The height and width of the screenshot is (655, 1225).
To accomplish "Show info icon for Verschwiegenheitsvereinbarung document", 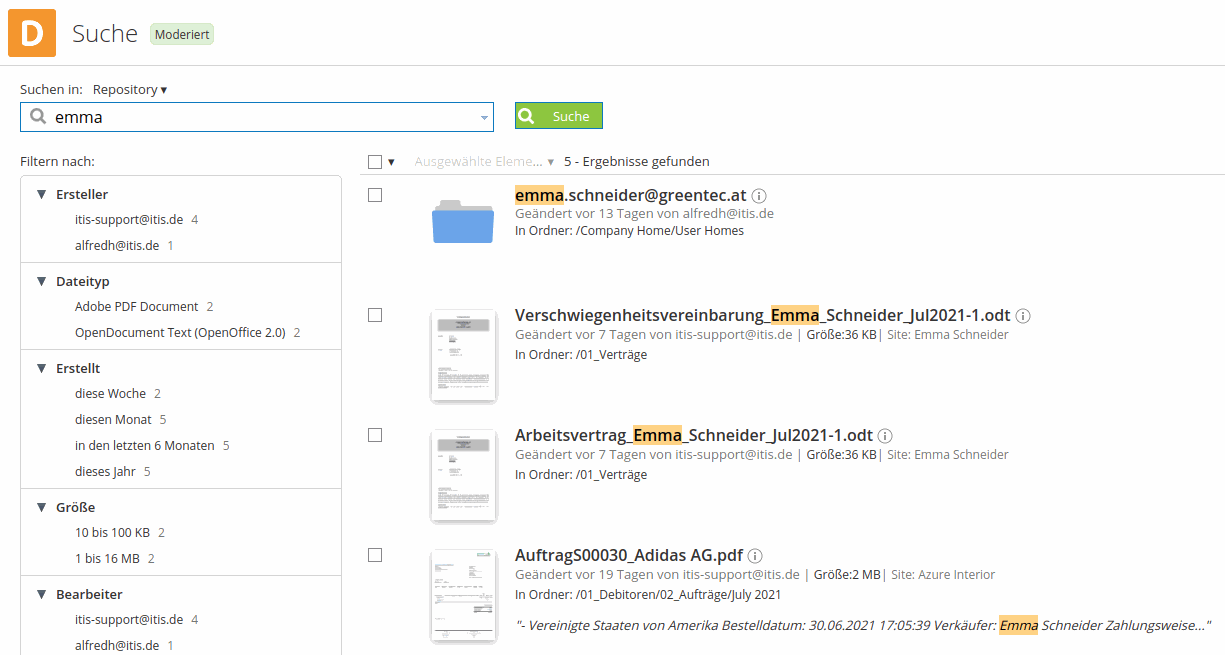I will [x=1023, y=316].
